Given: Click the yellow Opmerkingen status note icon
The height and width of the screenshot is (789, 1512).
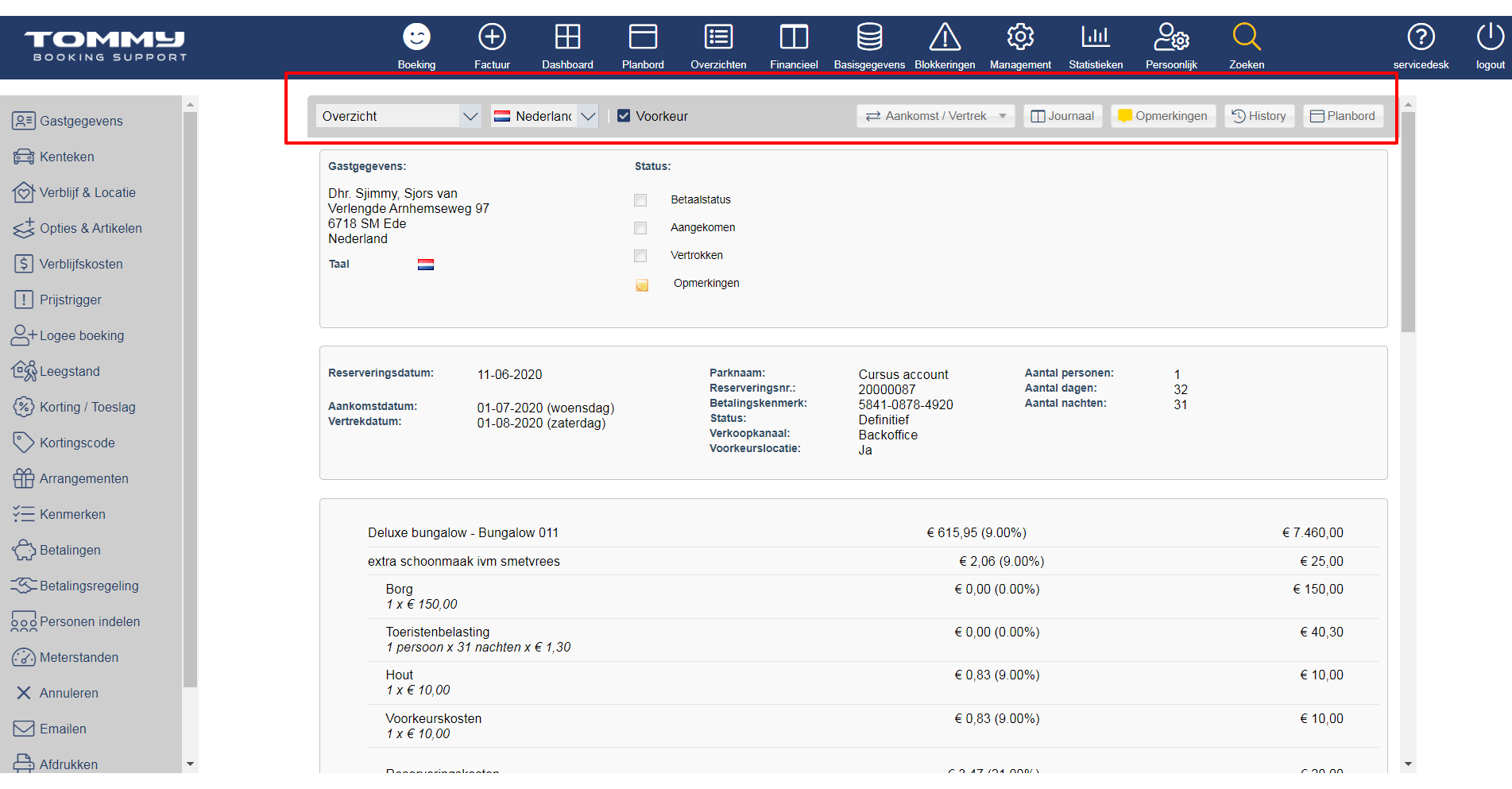Looking at the screenshot, I should coord(642,284).
